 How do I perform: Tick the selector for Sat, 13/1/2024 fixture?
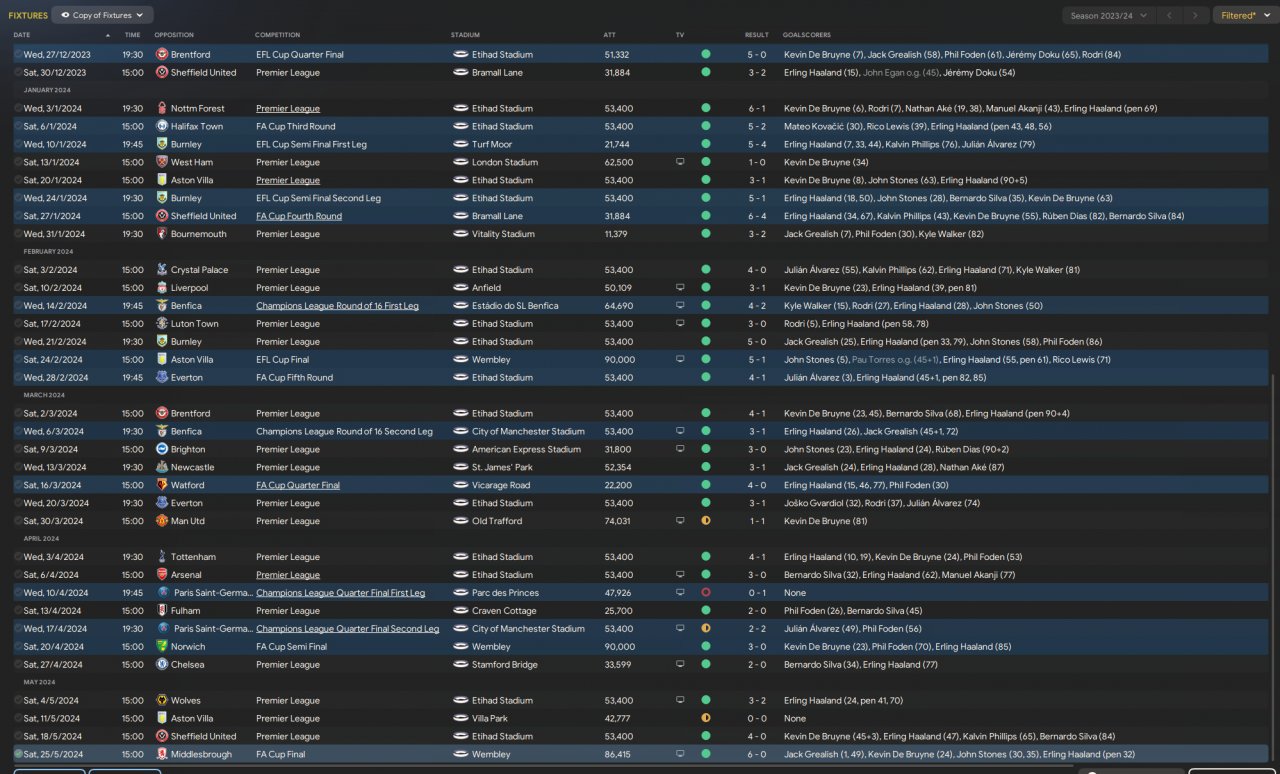[x=18, y=162]
